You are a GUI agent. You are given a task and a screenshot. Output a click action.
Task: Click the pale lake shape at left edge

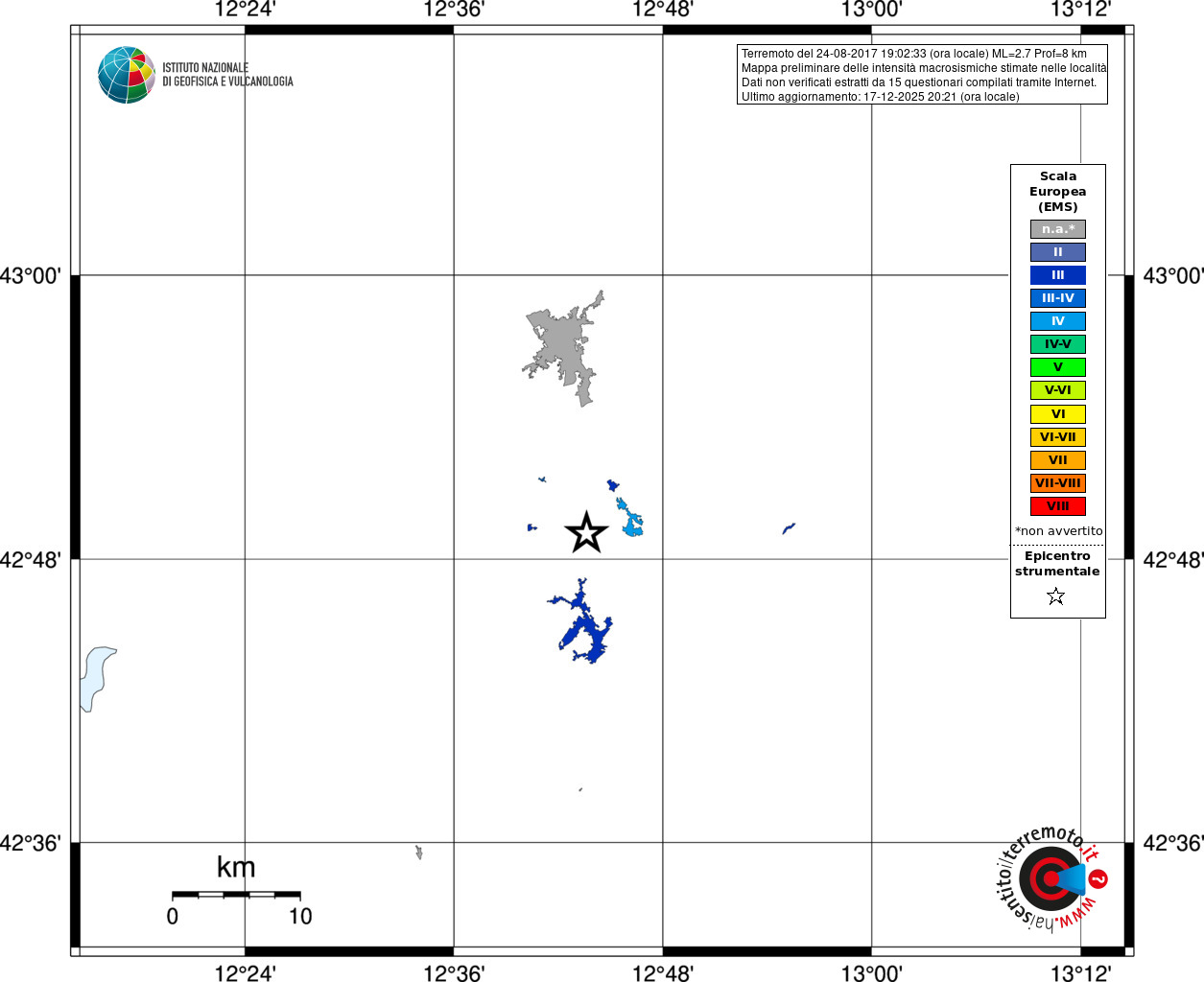click(96, 677)
